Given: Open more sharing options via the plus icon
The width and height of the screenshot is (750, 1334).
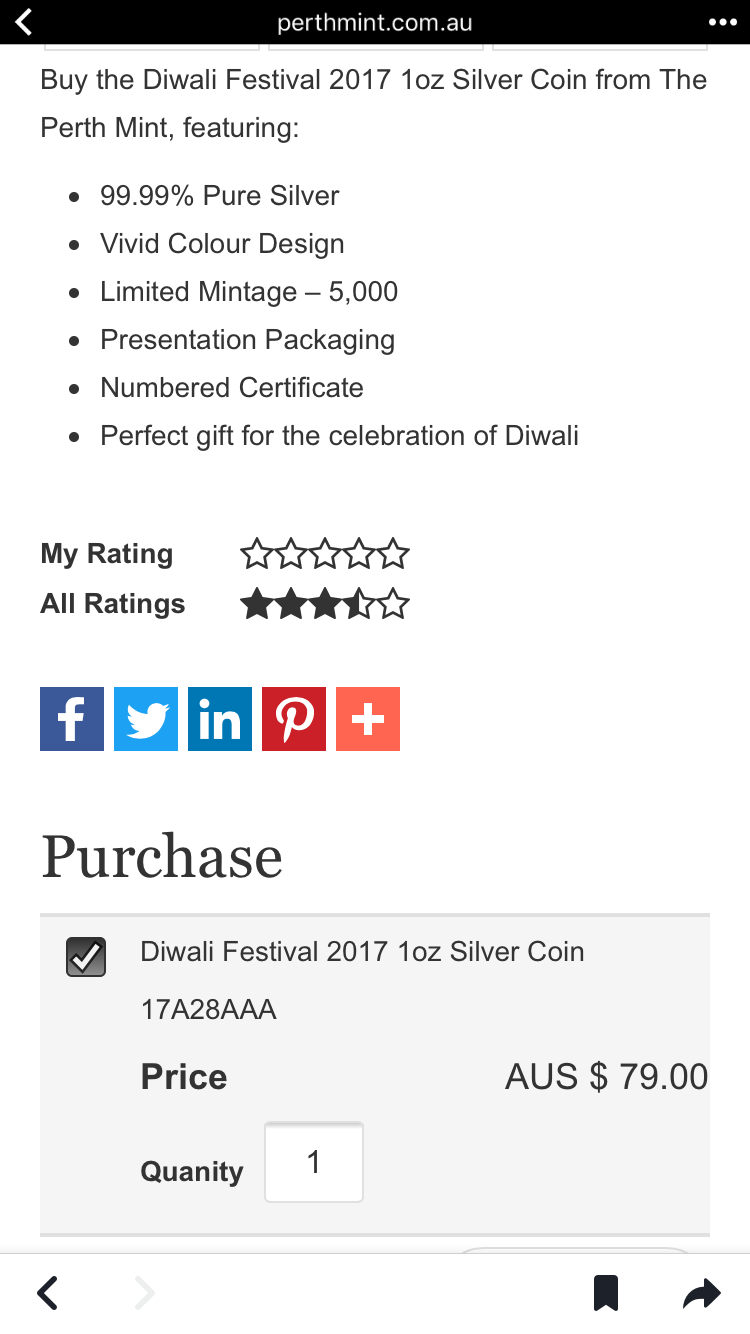Looking at the screenshot, I should [x=368, y=719].
